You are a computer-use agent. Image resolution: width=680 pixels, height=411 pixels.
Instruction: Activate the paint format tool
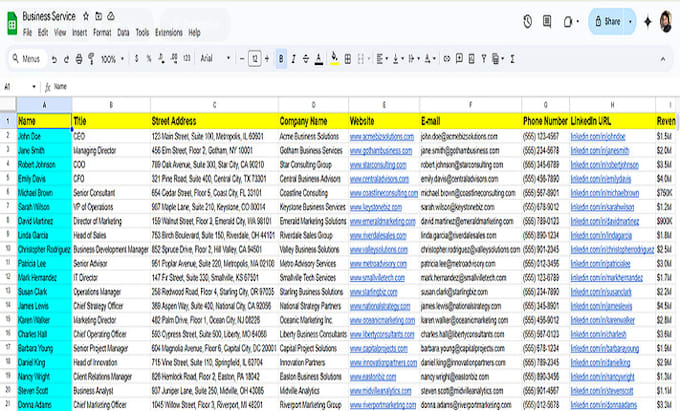click(91, 59)
